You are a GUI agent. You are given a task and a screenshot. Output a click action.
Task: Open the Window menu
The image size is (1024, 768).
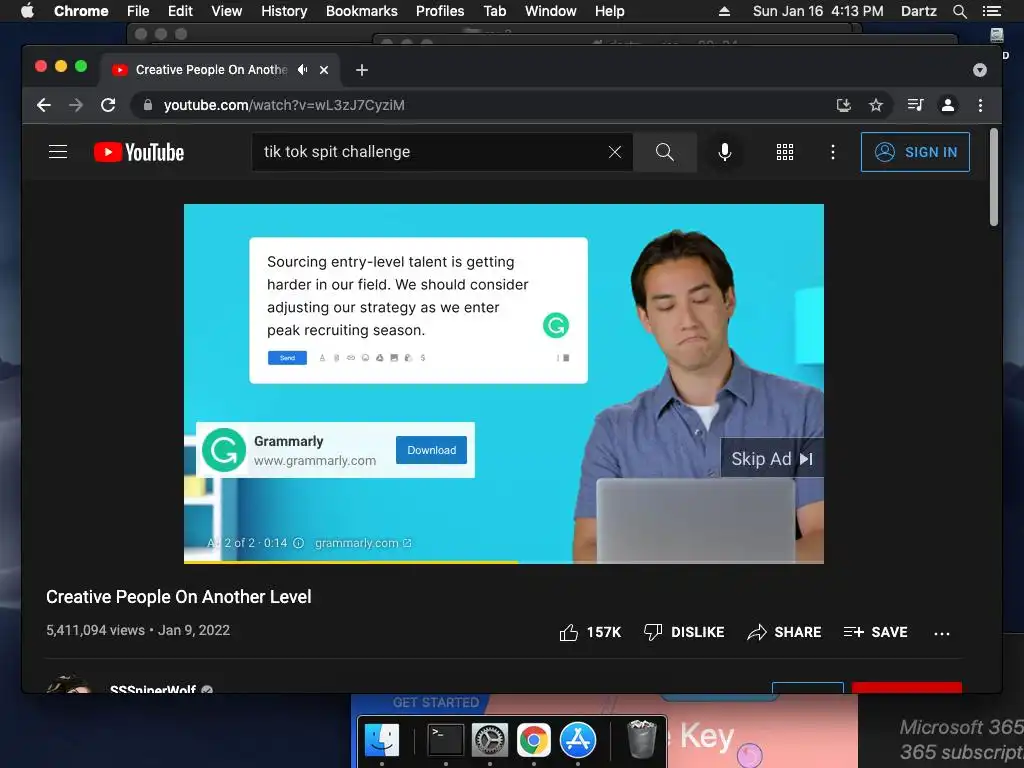(551, 11)
